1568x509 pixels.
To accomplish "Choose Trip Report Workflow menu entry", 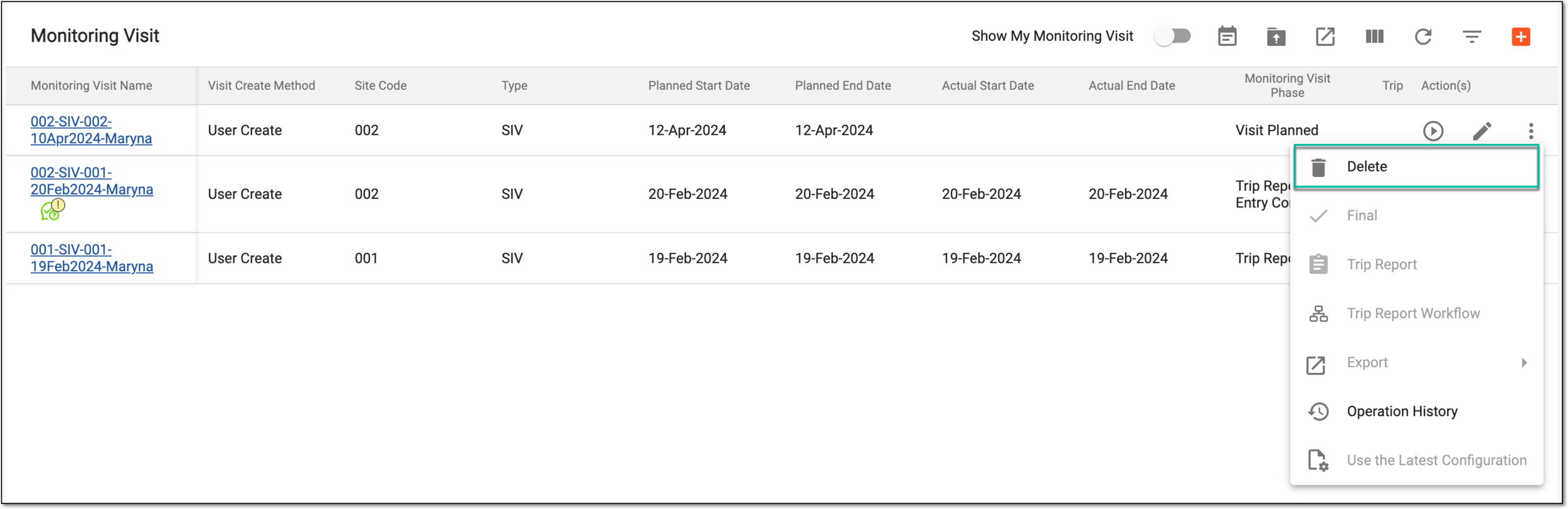I will click(x=1416, y=313).
